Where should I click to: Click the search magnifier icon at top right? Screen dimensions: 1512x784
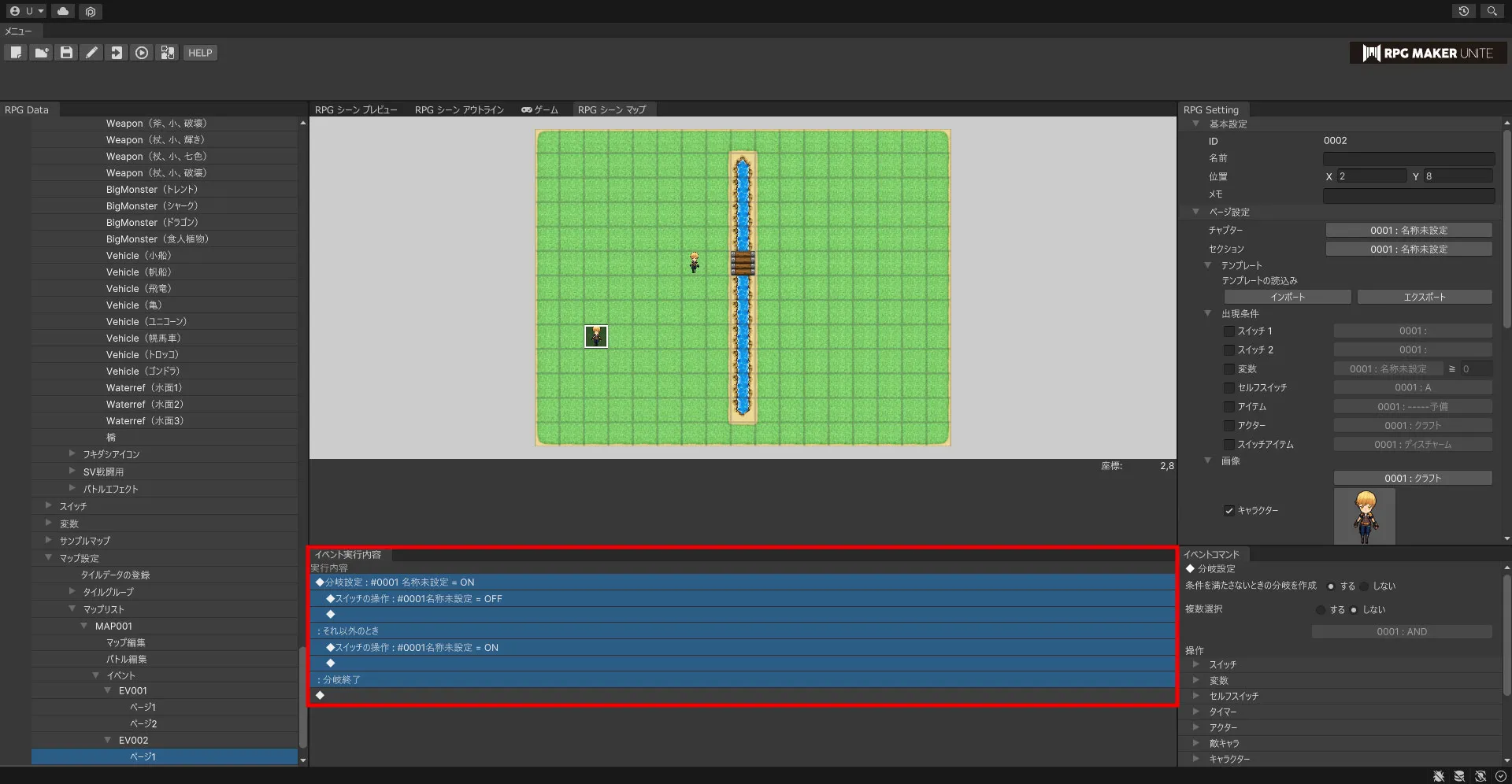pos(1492,11)
